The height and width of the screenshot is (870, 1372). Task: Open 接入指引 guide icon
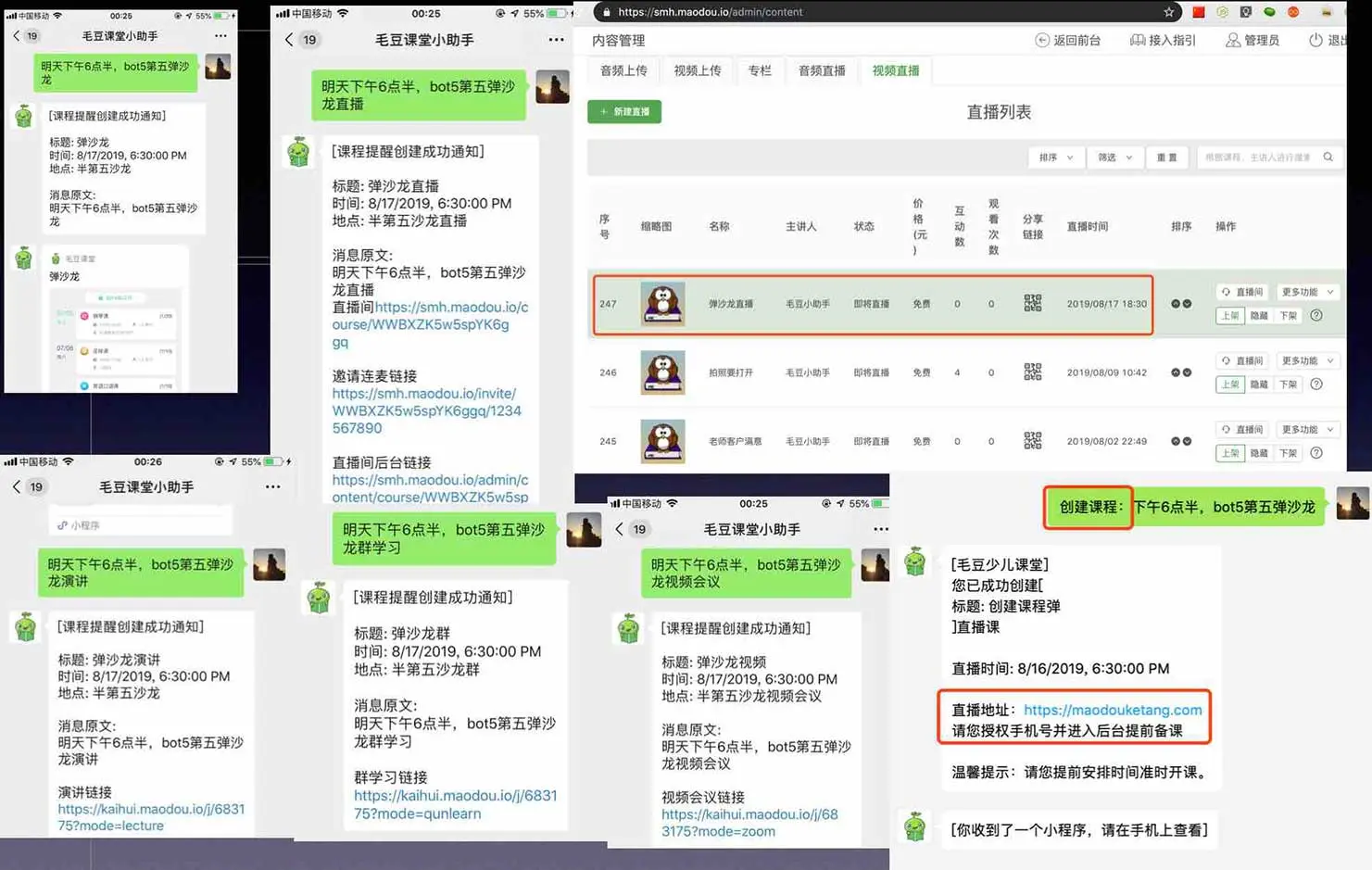(x=1138, y=40)
